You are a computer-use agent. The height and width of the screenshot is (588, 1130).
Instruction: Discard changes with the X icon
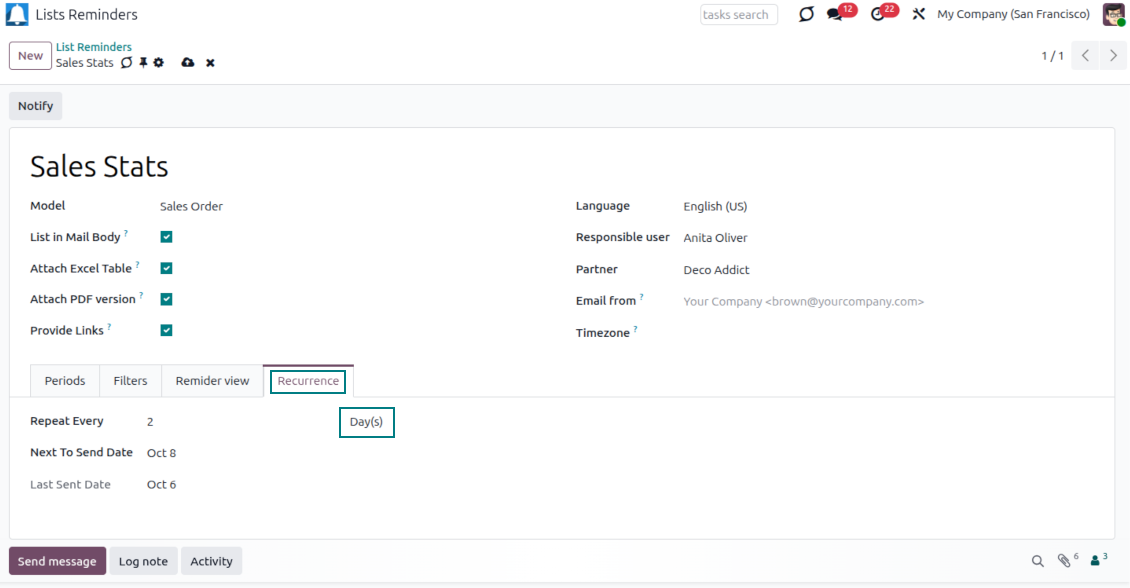coord(210,63)
